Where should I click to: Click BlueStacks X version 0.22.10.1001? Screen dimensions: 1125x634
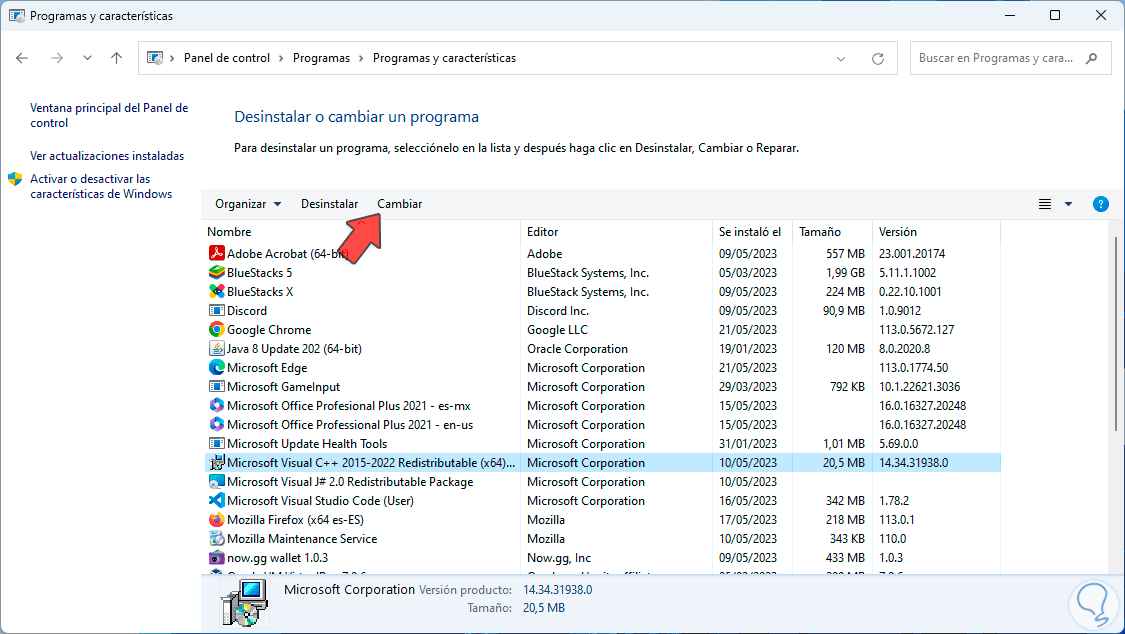[x=910, y=291]
